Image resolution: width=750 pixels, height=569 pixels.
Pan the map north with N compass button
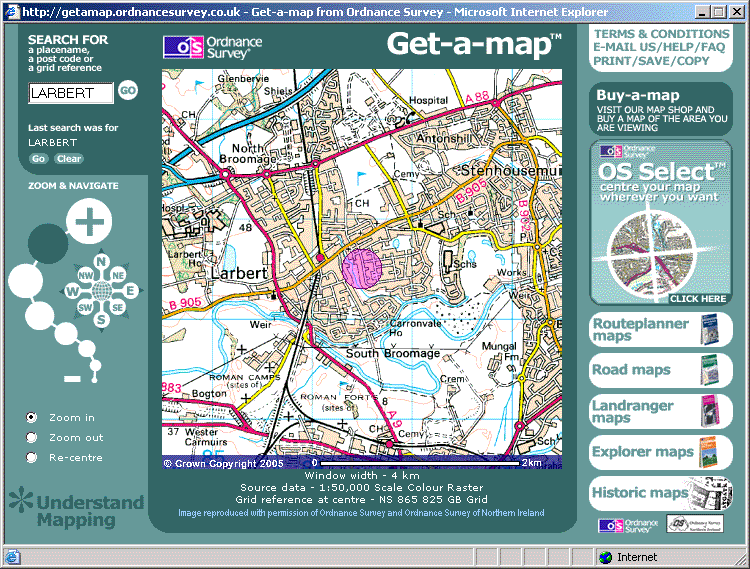click(101, 261)
